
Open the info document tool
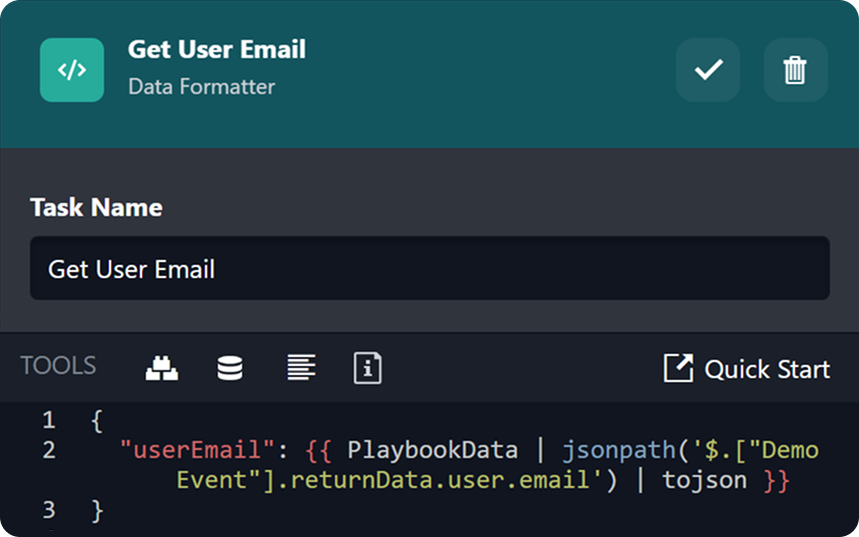click(368, 368)
